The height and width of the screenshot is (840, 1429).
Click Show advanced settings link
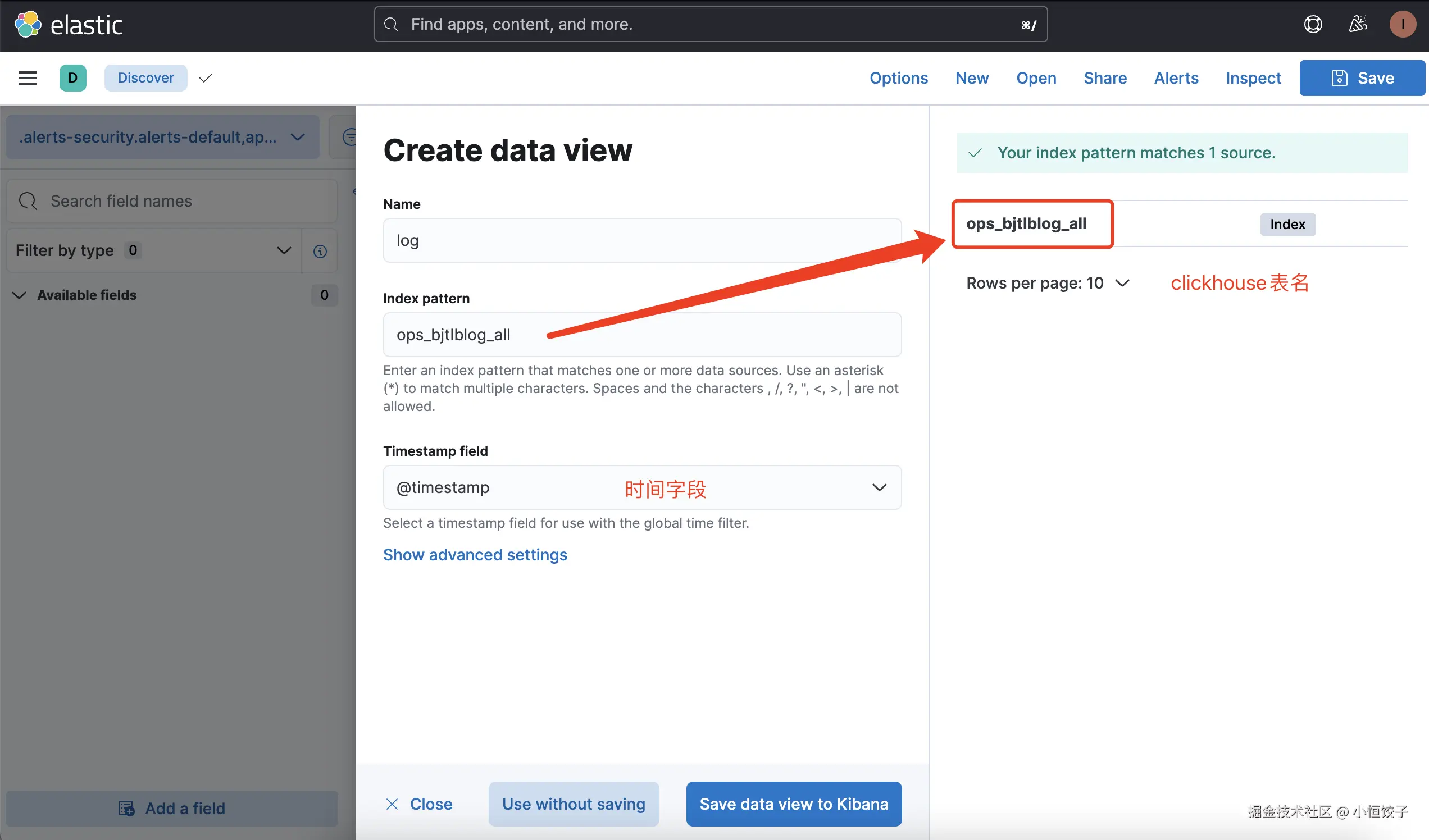[x=475, y=554]
